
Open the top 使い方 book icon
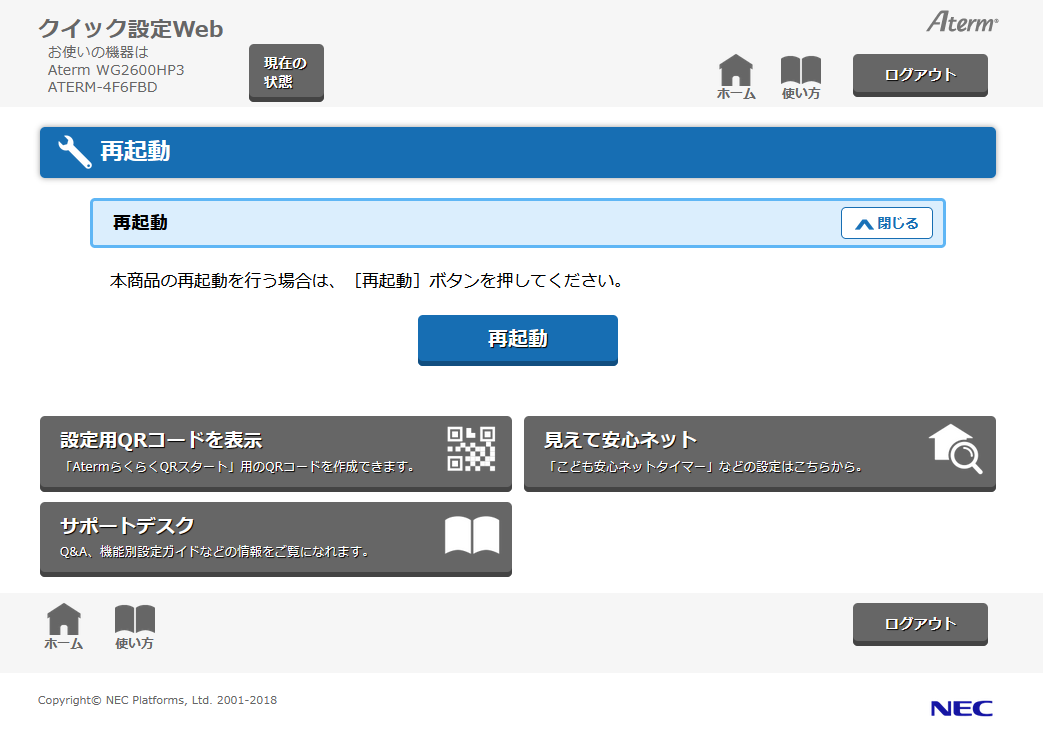(x=800, y=77)
